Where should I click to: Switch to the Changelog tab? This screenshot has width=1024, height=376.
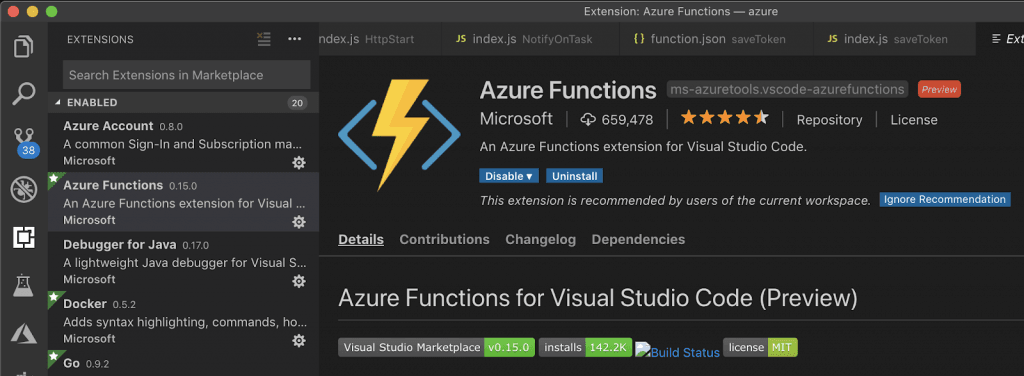point(540,240)
